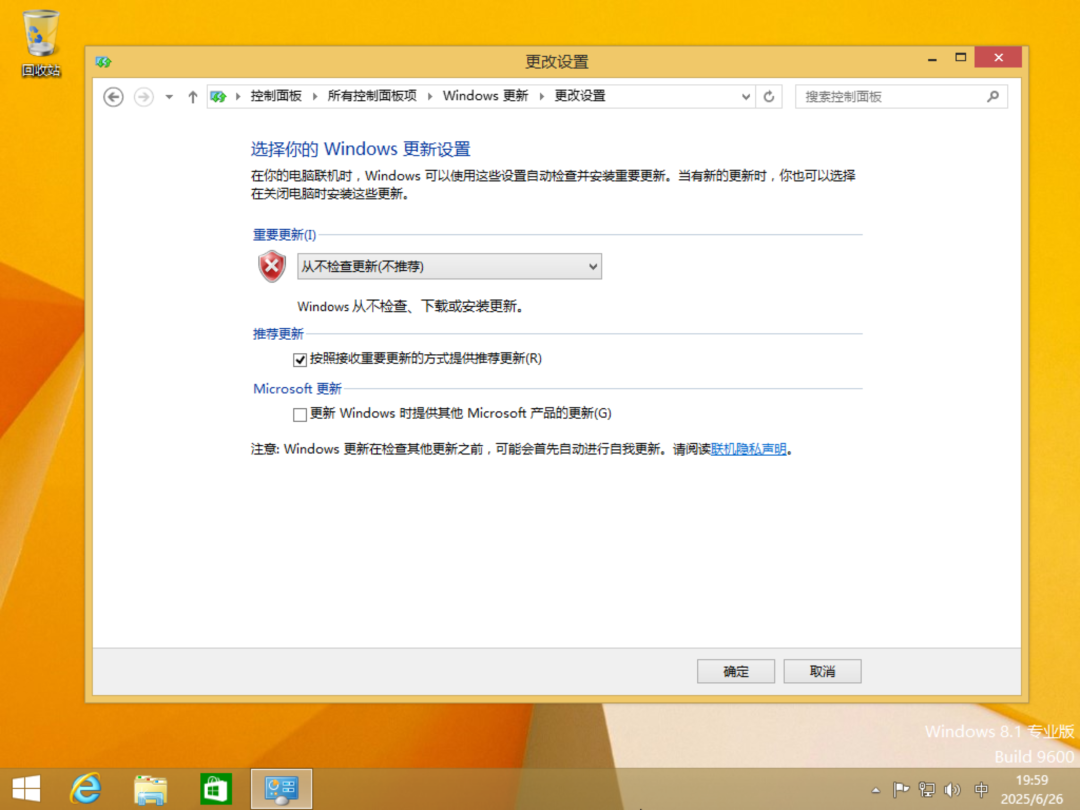Open the Start button
This screenshot has width=1080, height=810.
[x=26, y=789]
